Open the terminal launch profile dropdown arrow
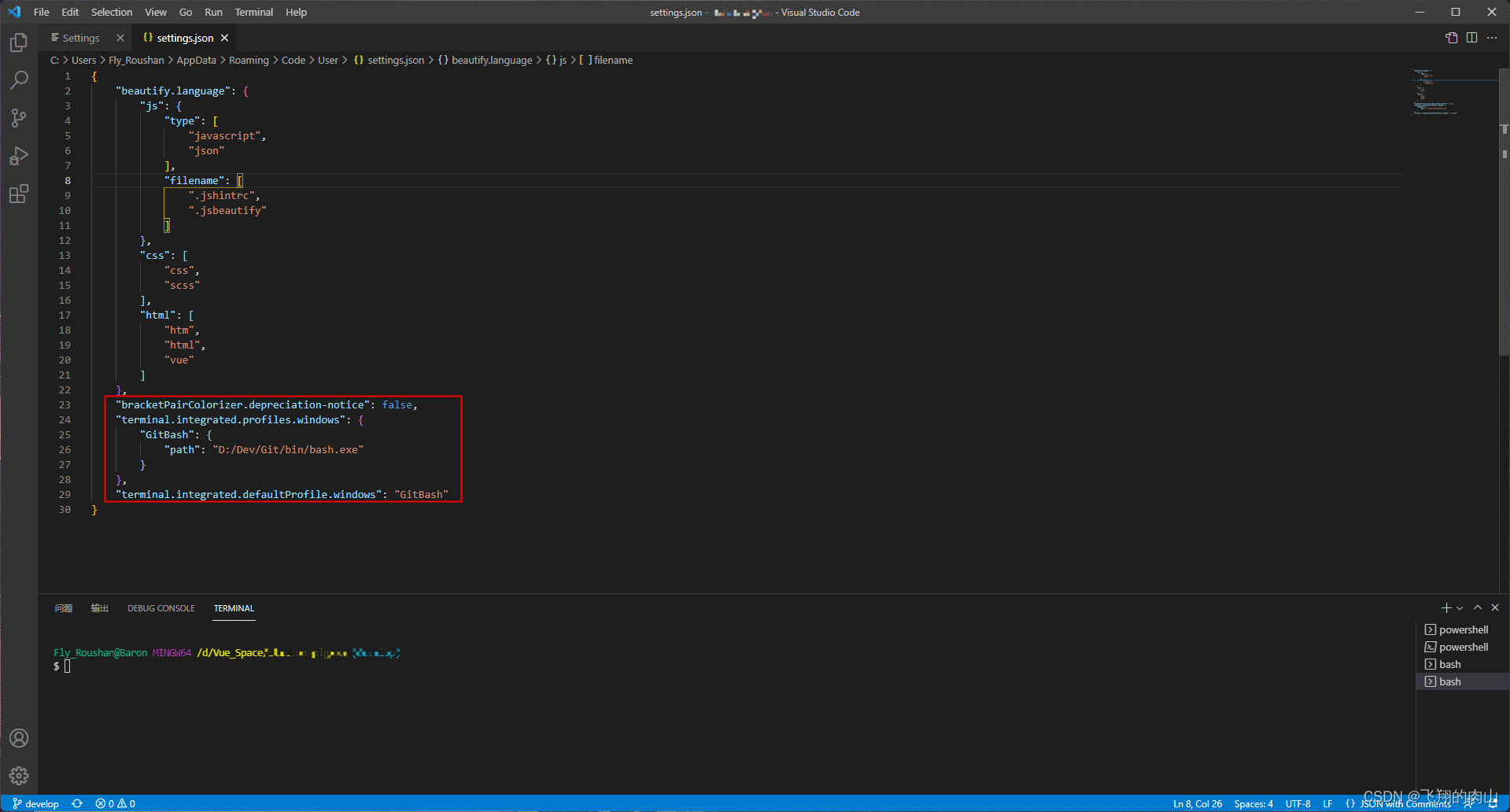The width and height of the screenshot is (1510, 812). (x=1460, y=608)
